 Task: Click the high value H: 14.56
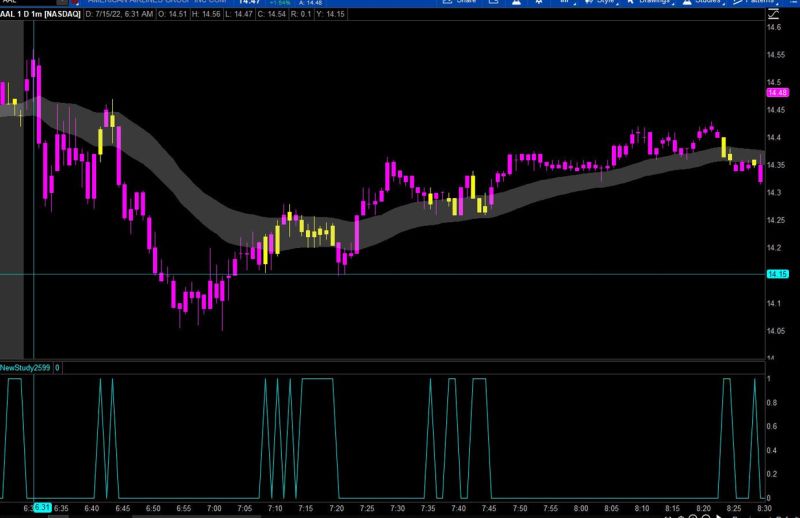206,14
